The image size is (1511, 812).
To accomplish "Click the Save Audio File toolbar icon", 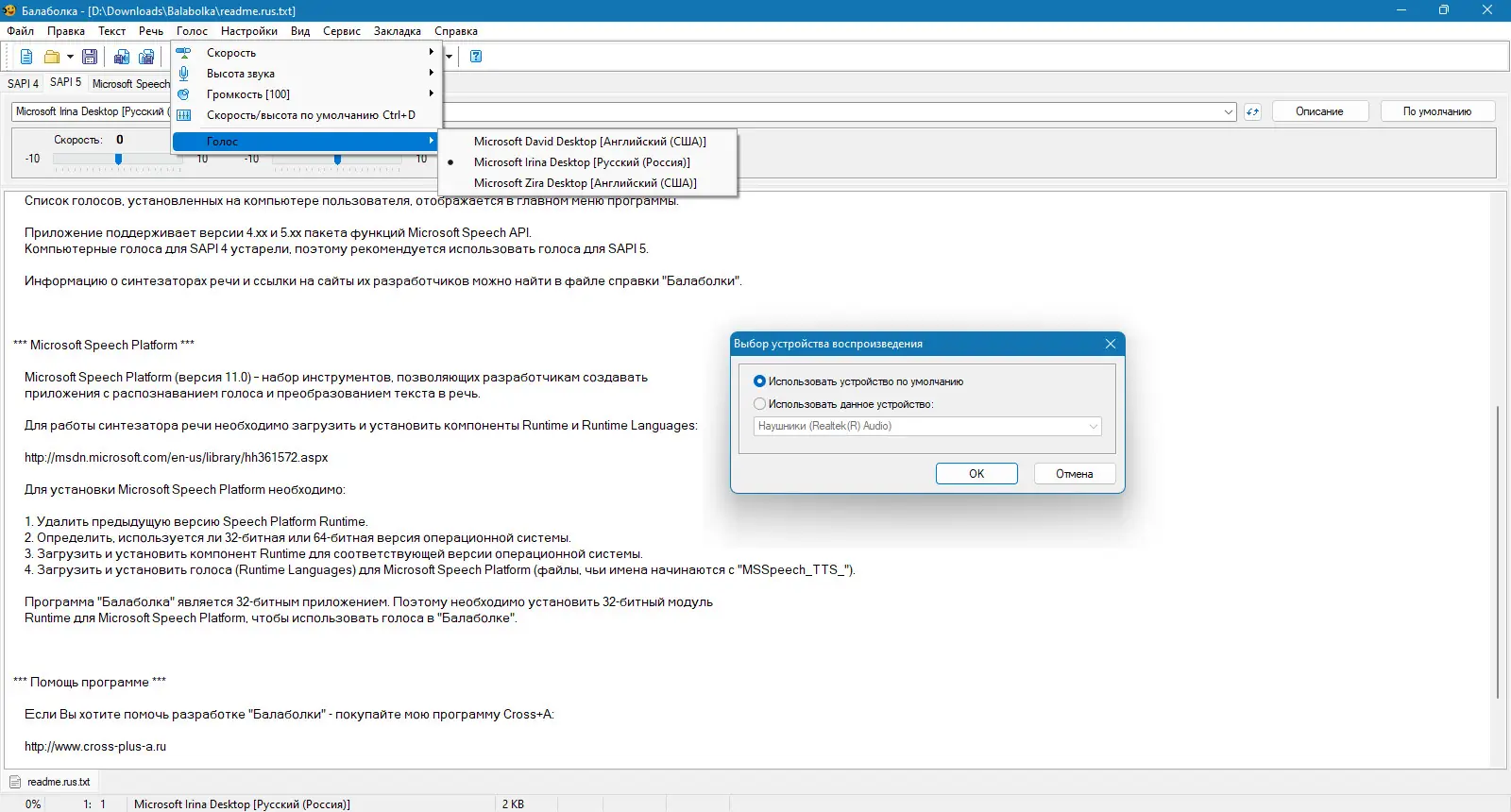I will [x=122, y=57].
